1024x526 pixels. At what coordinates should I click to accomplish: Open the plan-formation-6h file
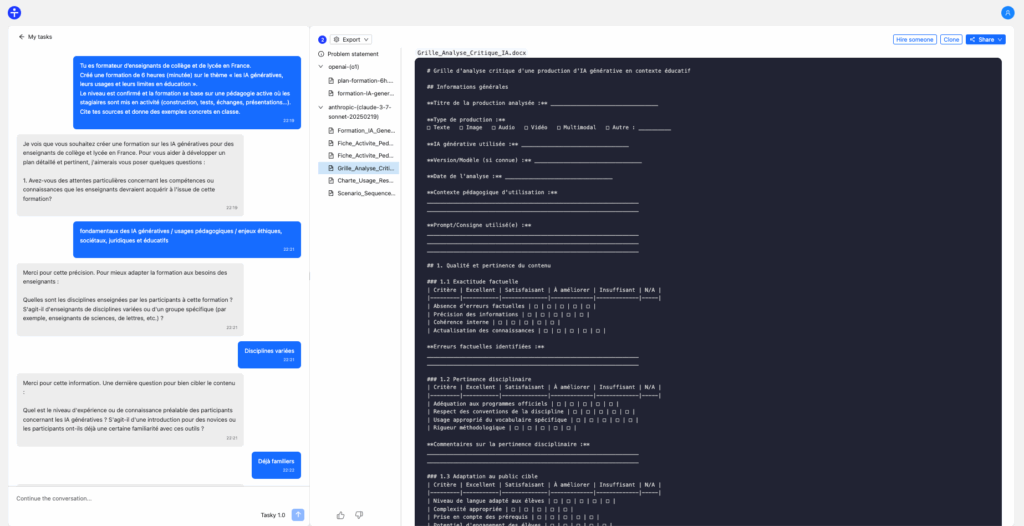365,80
